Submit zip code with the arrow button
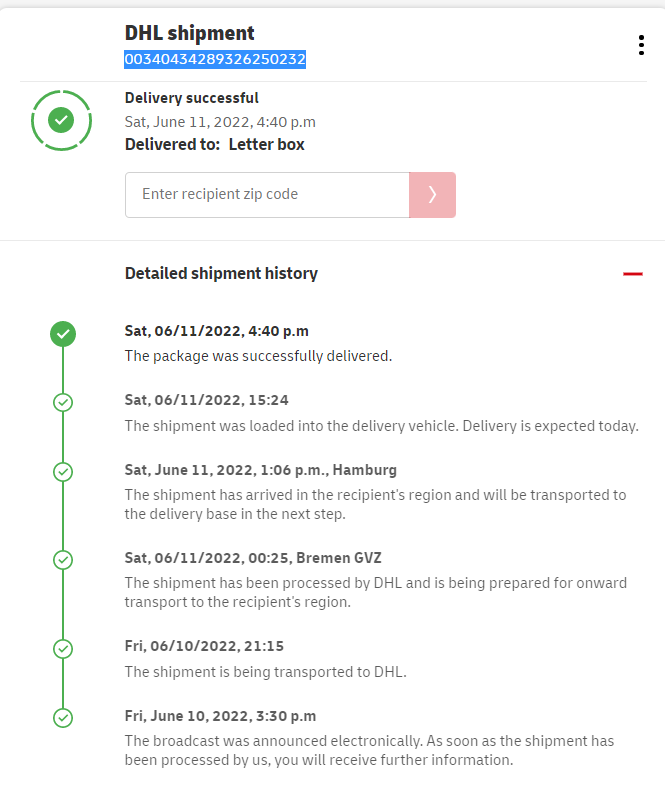Viewport: 665px width, 785px height. click(x=432, y=194)
